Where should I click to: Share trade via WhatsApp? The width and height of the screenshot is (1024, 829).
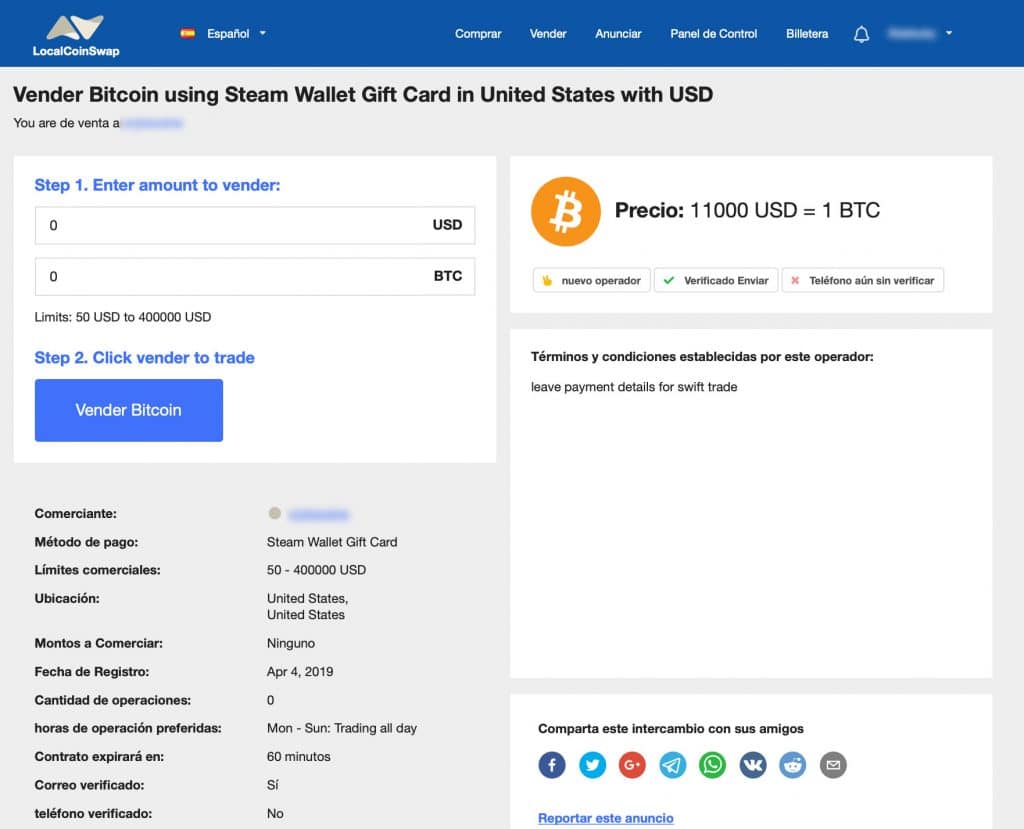(712, 765)
